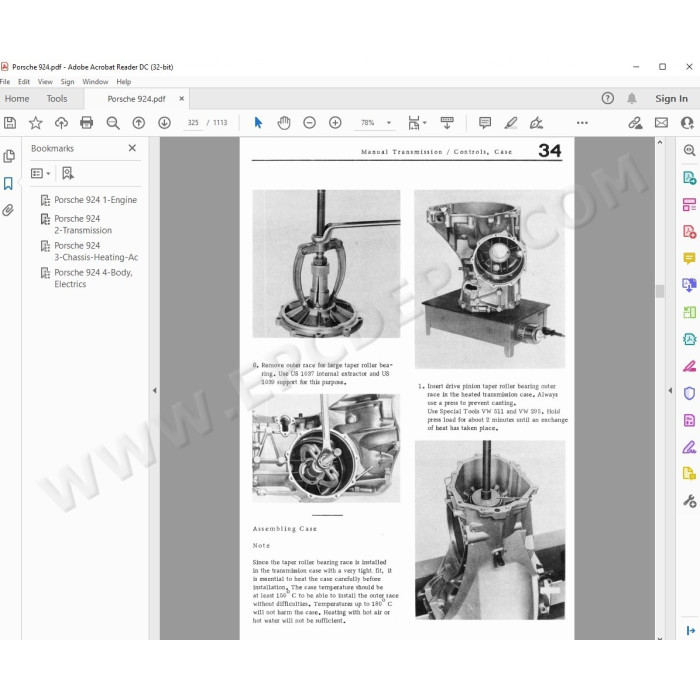Open the Window menu
The image size is (700, 700).
pos(95,82)
